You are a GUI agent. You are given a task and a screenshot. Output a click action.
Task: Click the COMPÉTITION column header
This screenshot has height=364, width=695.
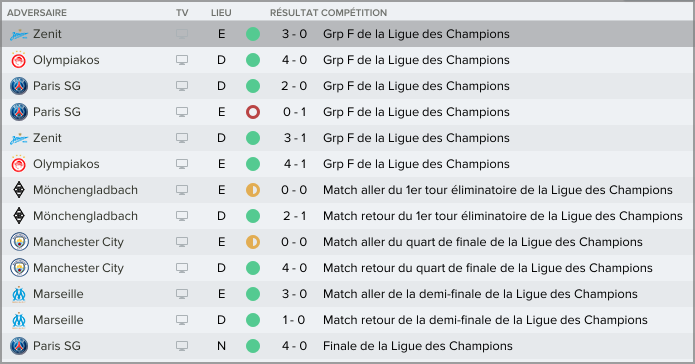pyautogui.click(x=354, y=13)
